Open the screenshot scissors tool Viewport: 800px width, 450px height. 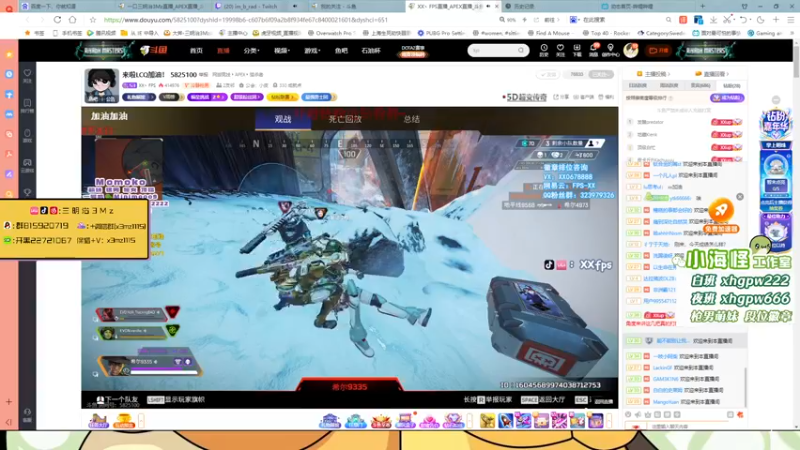(728, 20)
